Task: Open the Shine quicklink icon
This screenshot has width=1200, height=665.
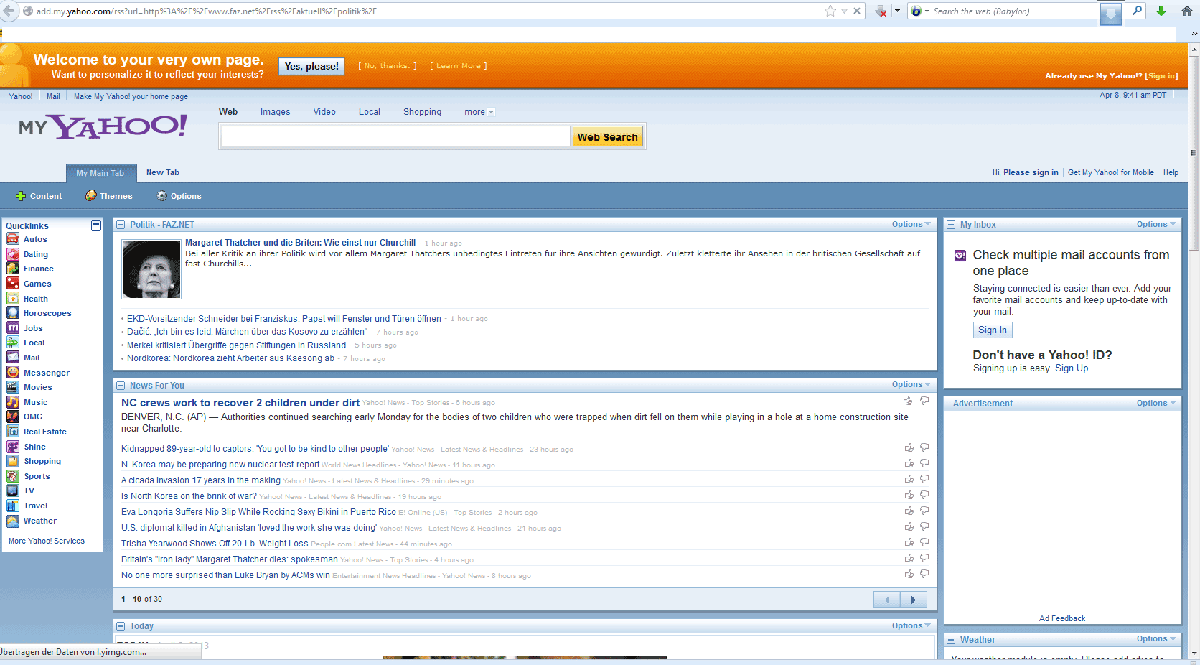Action: tap(12, 447)
